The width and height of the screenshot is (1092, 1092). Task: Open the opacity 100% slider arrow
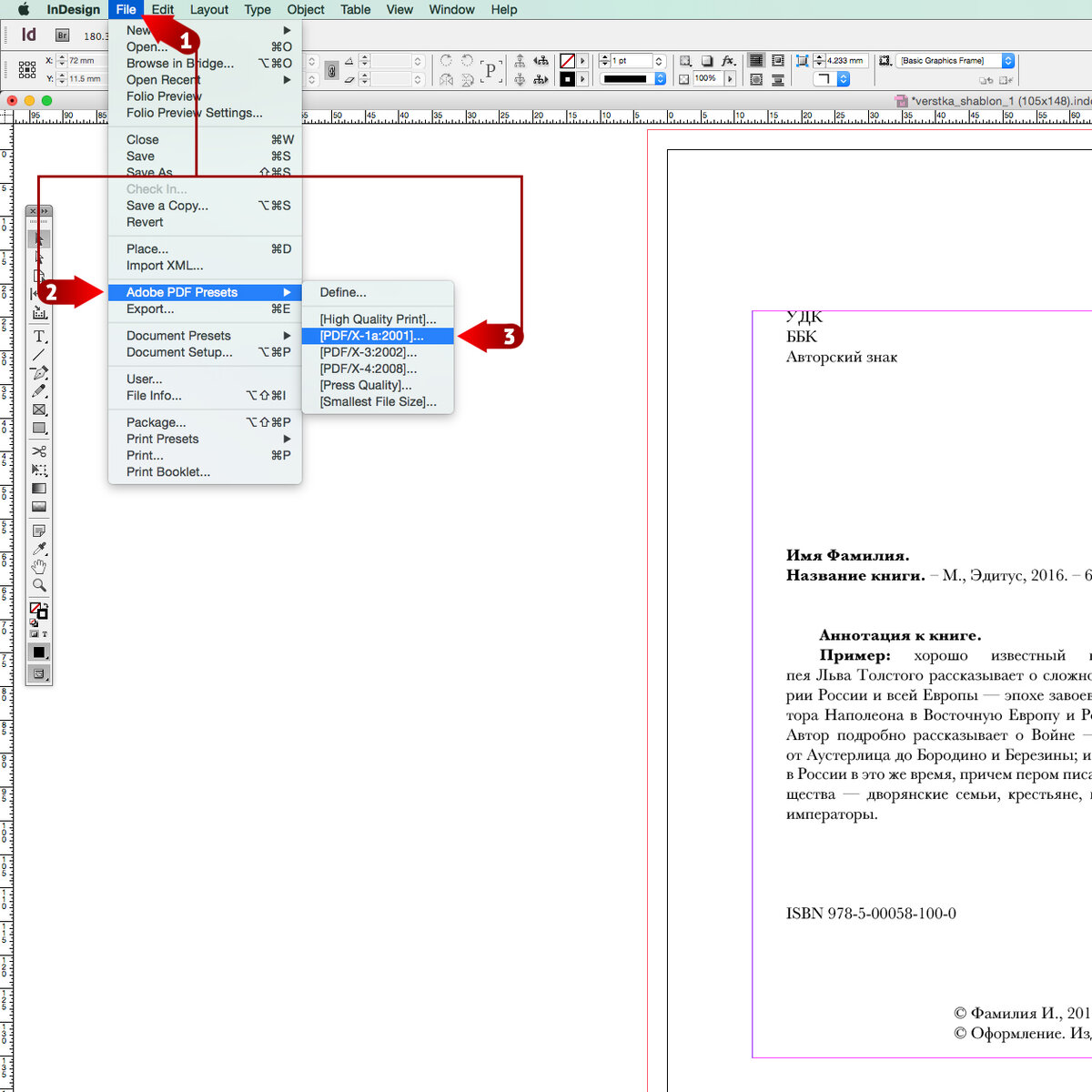point(730,79)
